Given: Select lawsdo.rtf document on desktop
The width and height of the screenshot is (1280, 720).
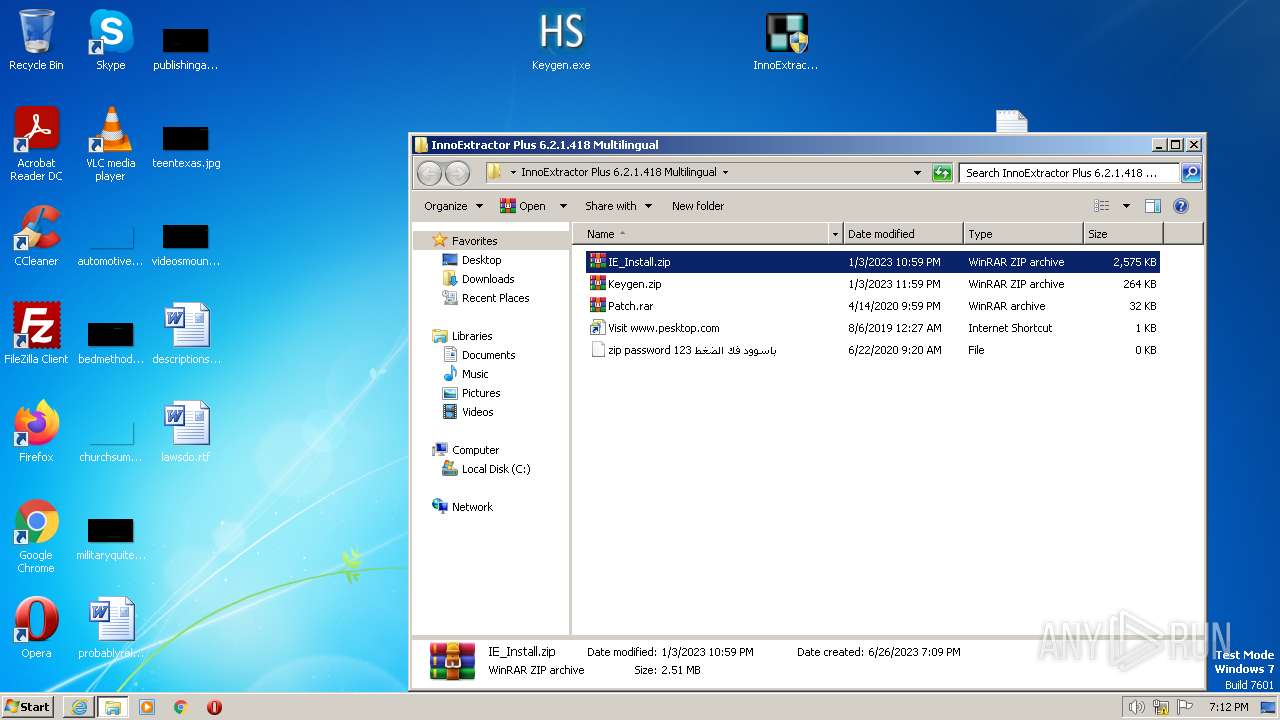Looking at the screenshot, I should pyautogui.click(x=186, y=432).
